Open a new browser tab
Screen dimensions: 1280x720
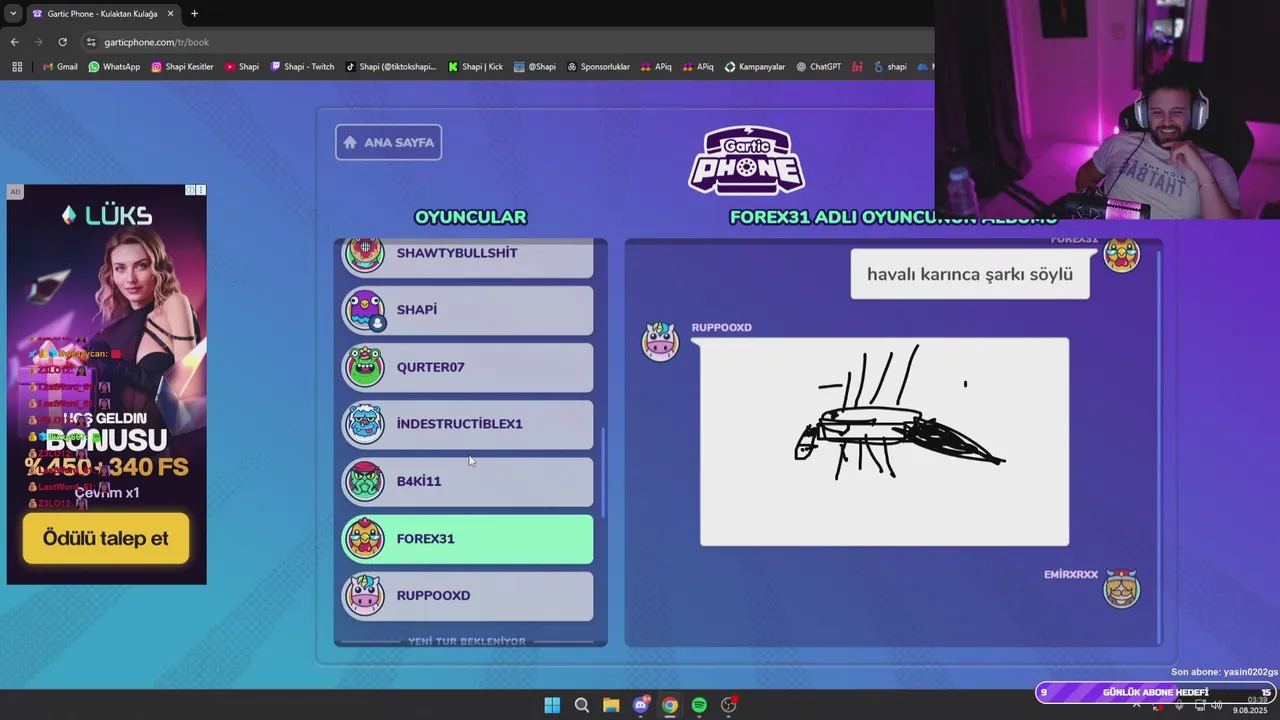click(x=194, y=14)
